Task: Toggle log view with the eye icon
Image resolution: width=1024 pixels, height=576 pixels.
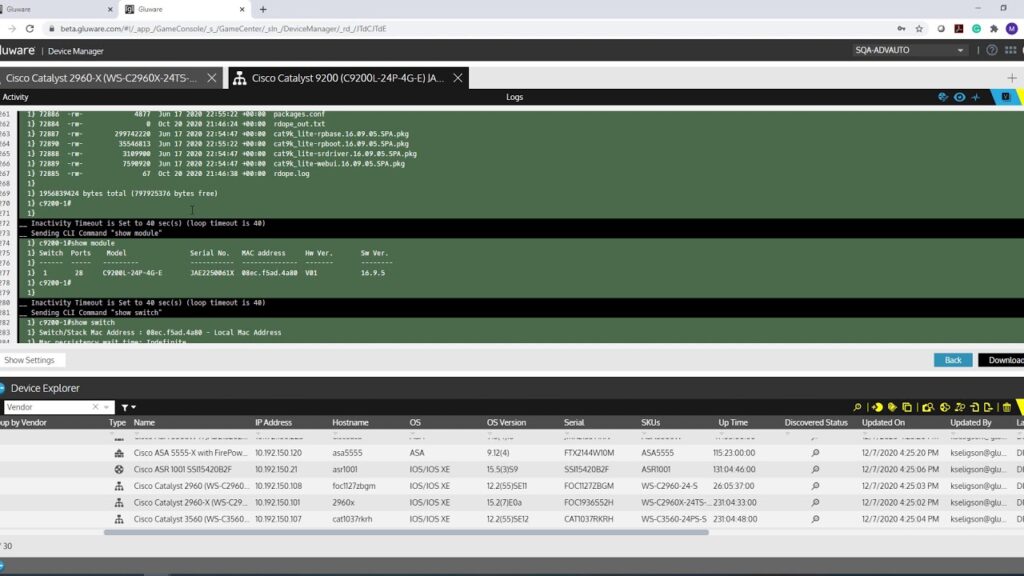Action: [959, 97]
